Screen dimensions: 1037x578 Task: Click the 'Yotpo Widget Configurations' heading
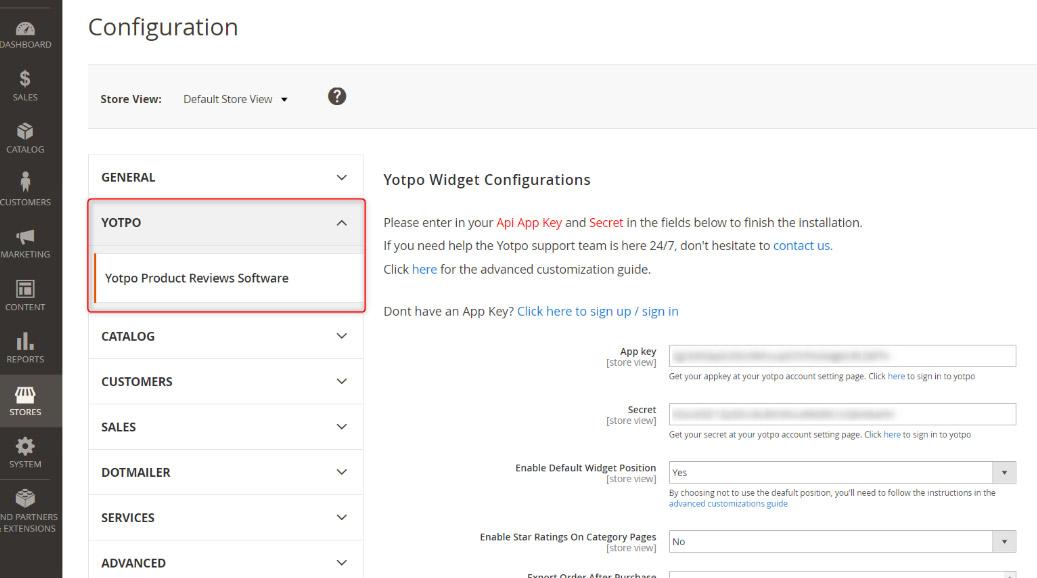click(x=487, y=180)
